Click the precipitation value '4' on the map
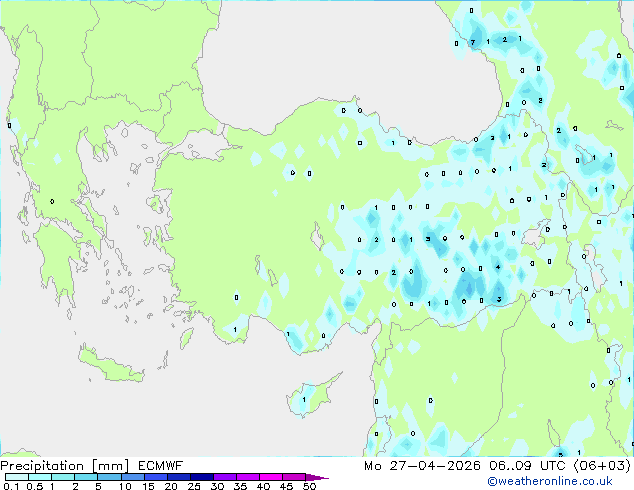 498,267
